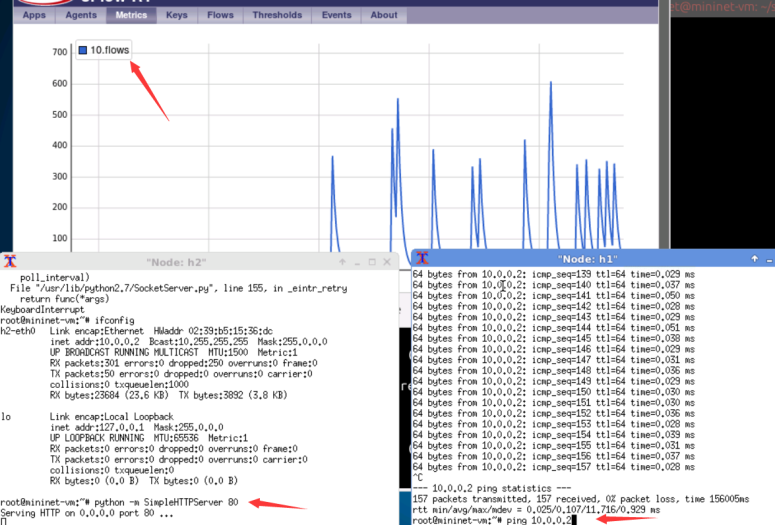
Task: Click the "157 packets transmitted" line
Action: [x=581, y=499]
